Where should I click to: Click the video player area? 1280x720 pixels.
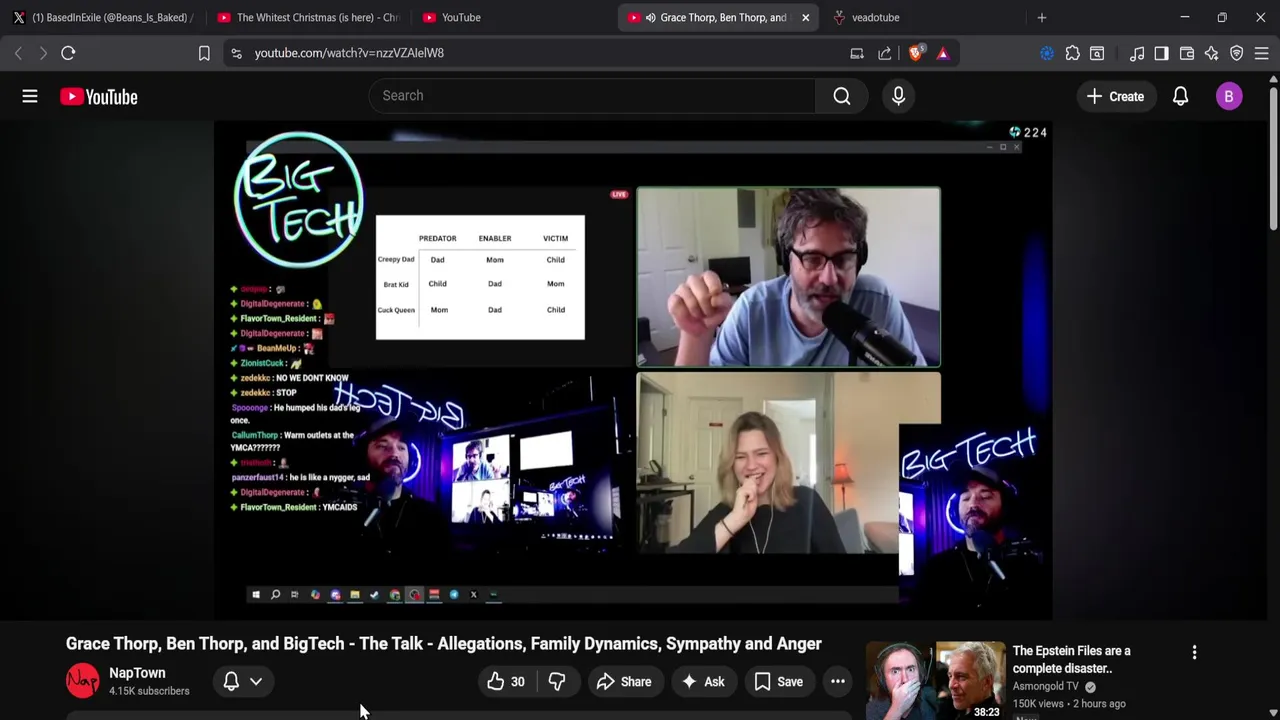632,370
